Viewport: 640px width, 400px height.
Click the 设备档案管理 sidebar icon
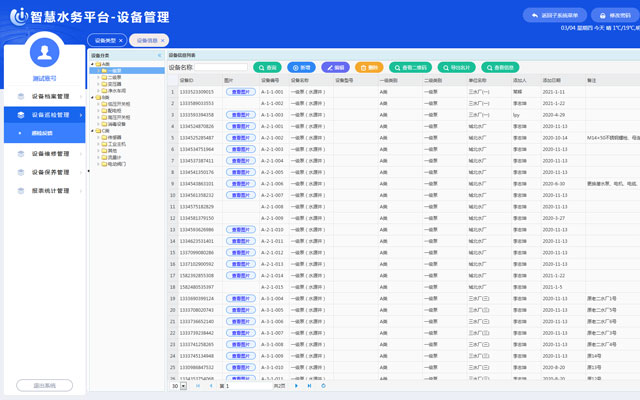[21, 97]
